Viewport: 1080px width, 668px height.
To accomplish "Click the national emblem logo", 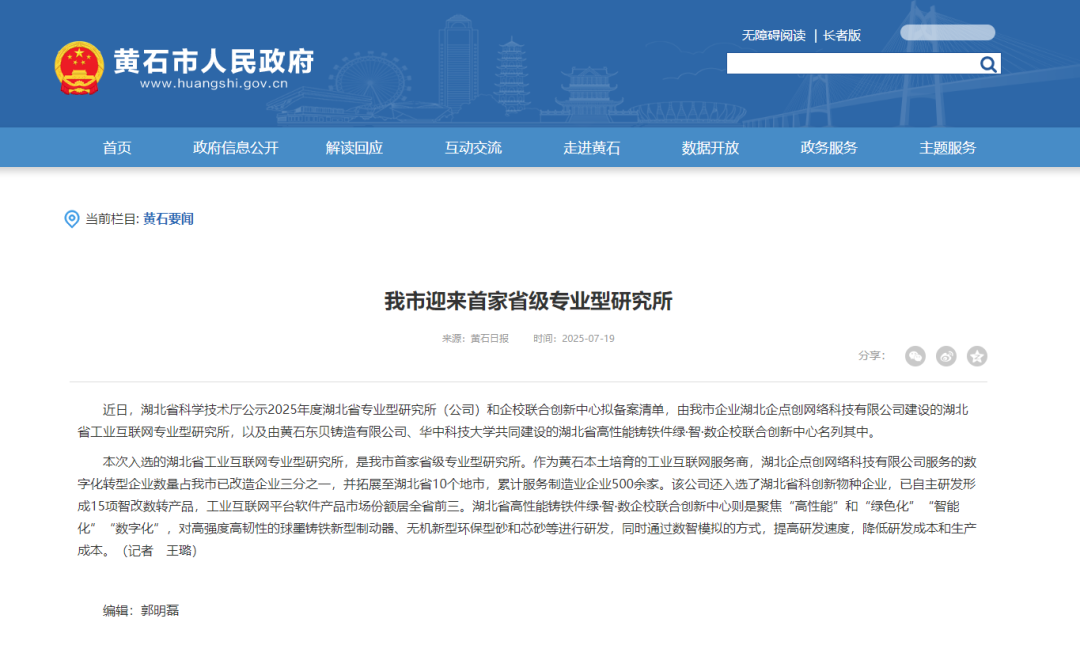I will tap(79, 67).
